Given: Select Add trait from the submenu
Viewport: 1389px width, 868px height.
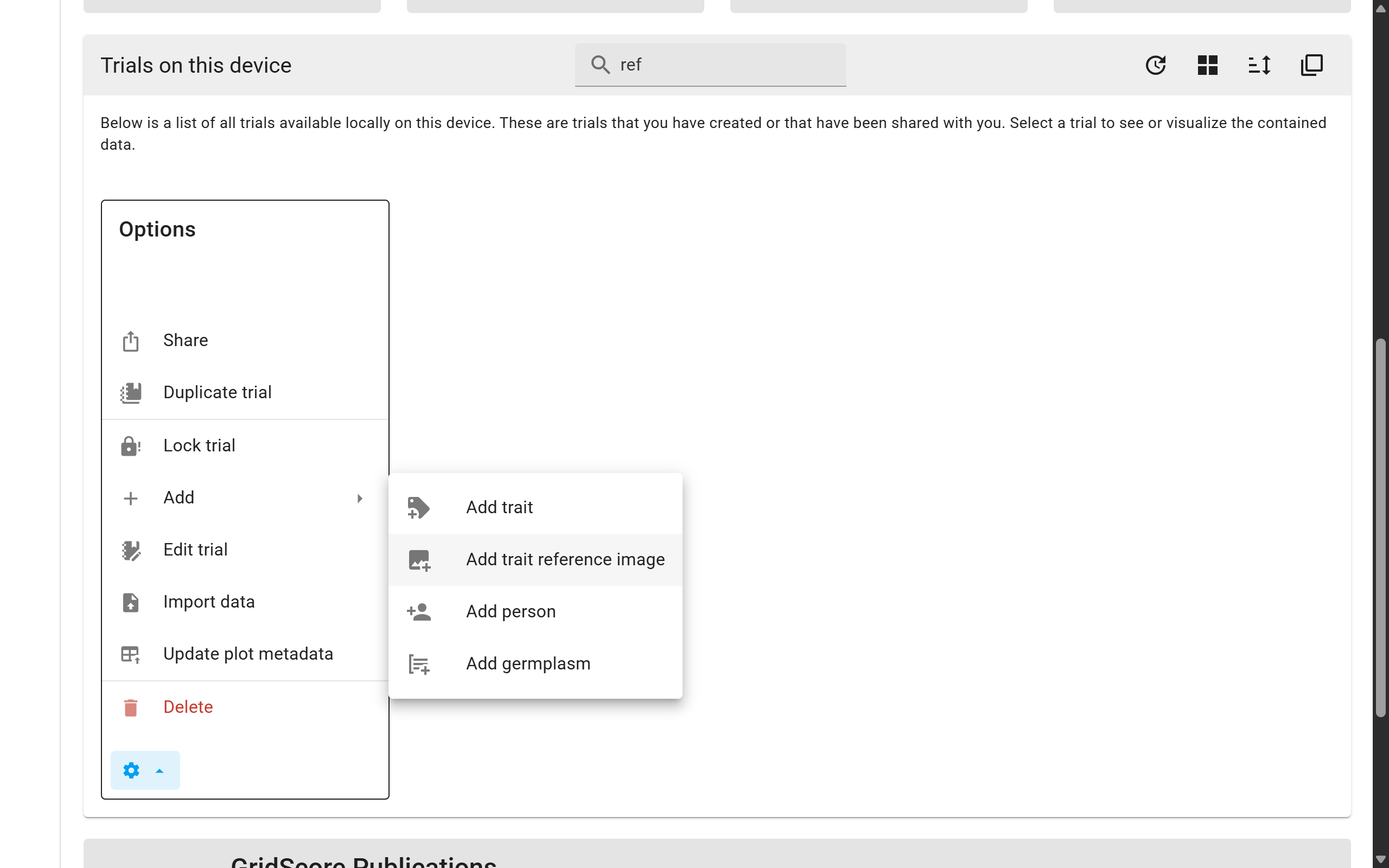Looking at the screenshot, I should 499,507.
